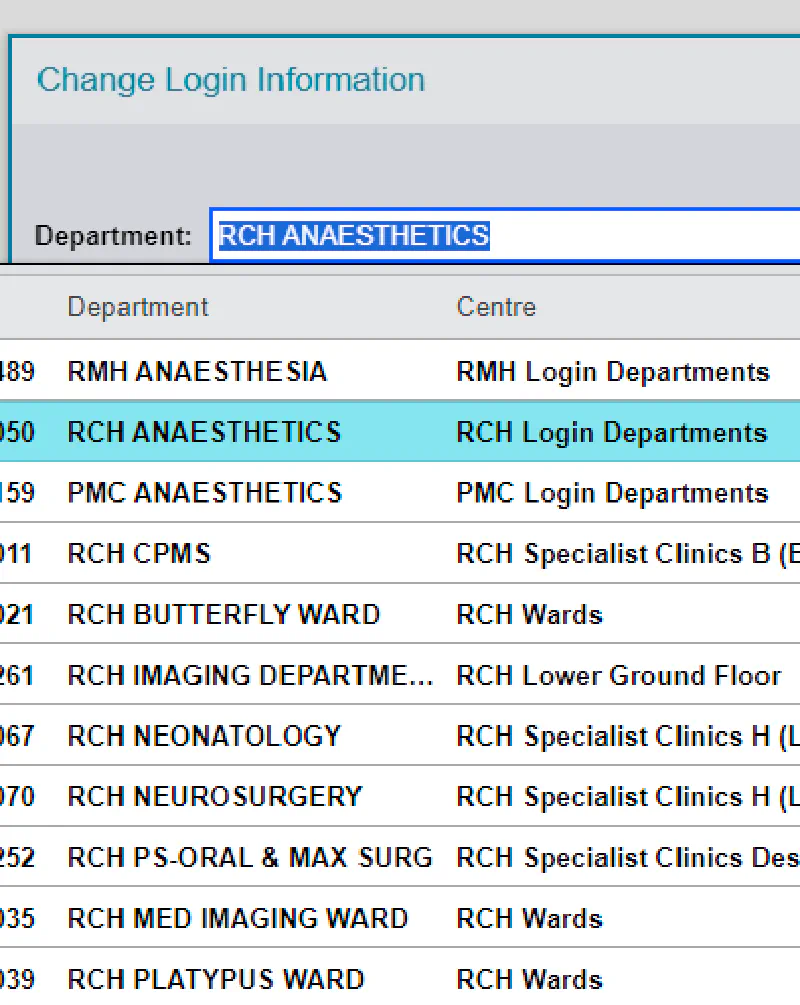Select the PMC ANAESTHETICS department
Image resolution: width=800 pixels, height=1005 pixels.
click(x=203, y=492)
